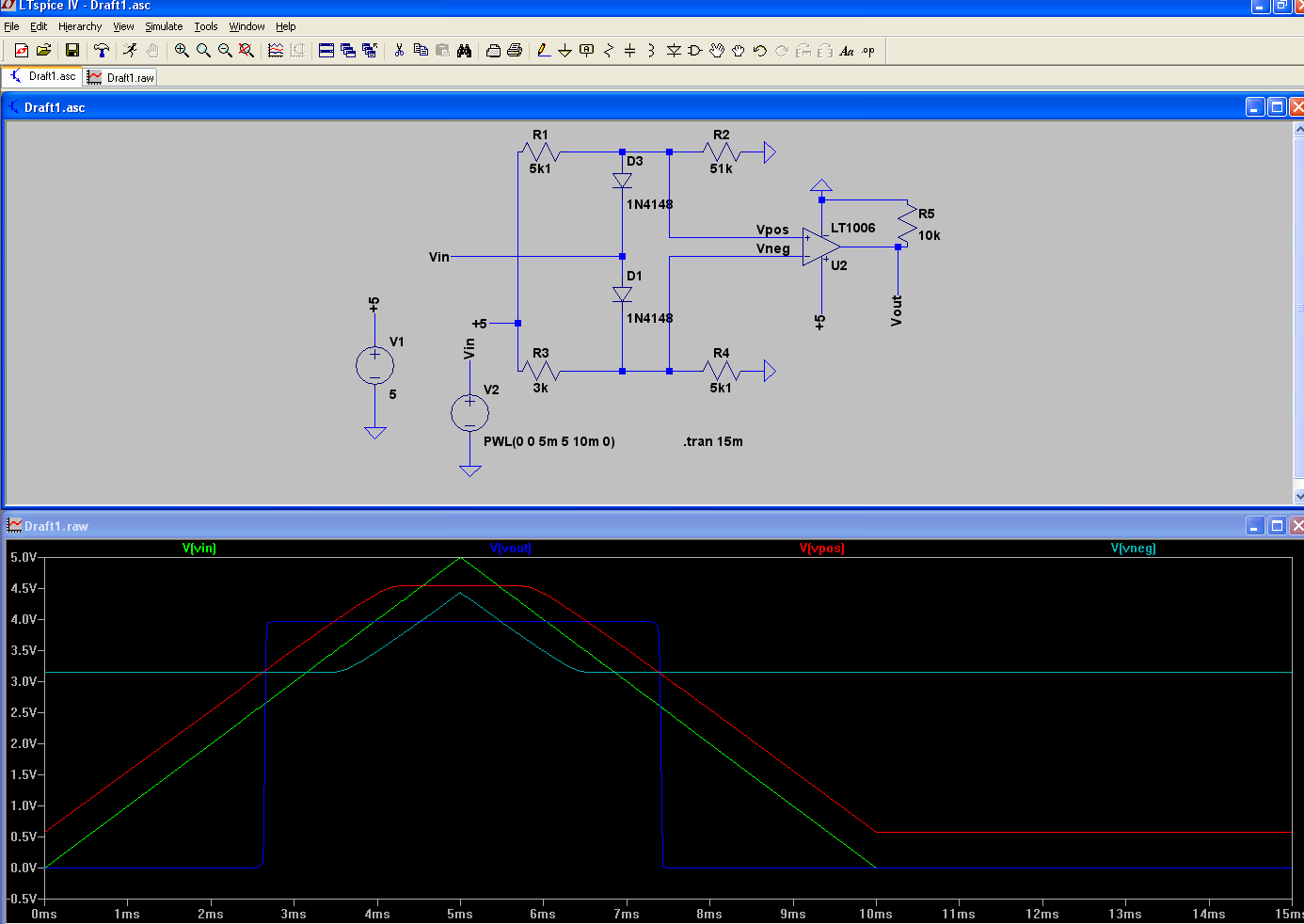Select the Copy tool icon
This screenshot has height=924, width=1304.
421,51
